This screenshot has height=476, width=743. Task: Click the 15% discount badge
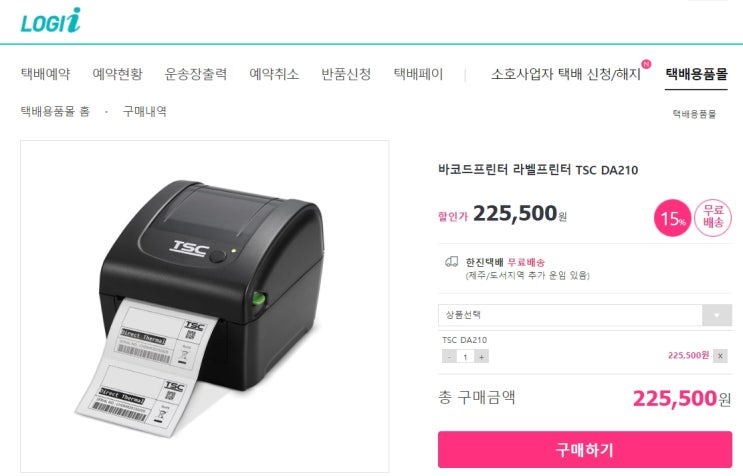[672, 218]
